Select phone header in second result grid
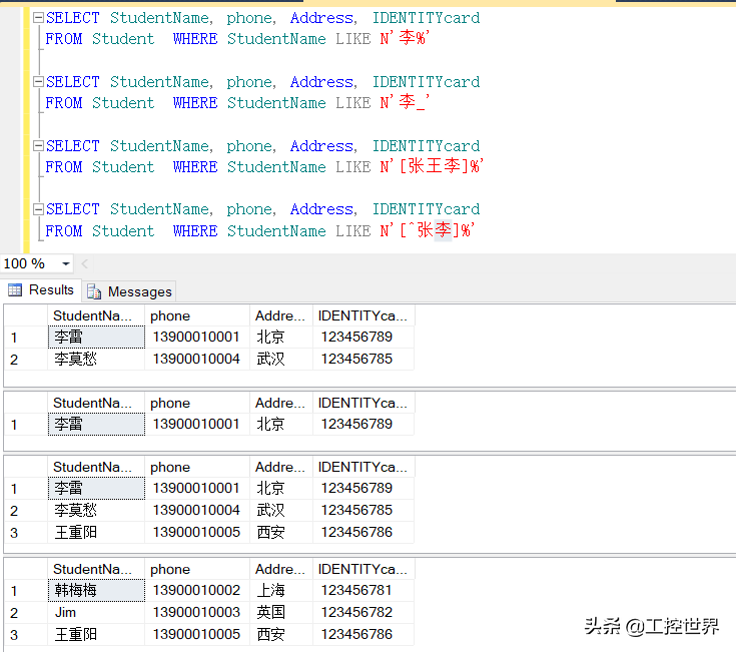This screenshot has width=736, height=652. pos(197,403)
